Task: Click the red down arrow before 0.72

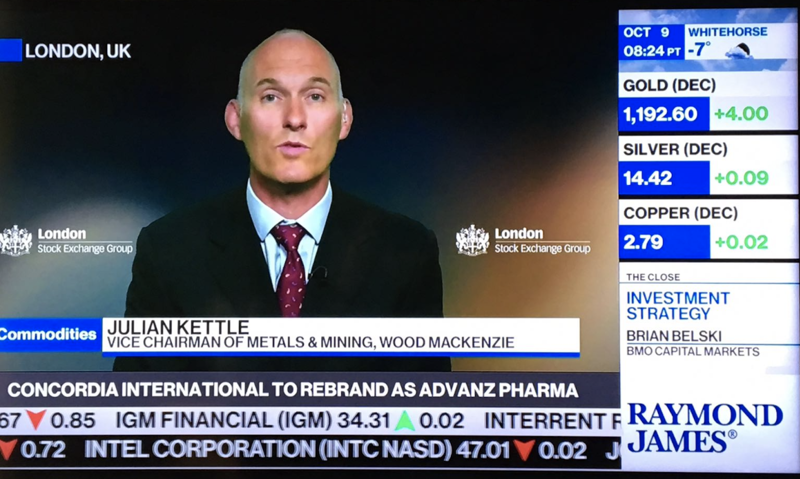Action: click(x=8, y=449)
